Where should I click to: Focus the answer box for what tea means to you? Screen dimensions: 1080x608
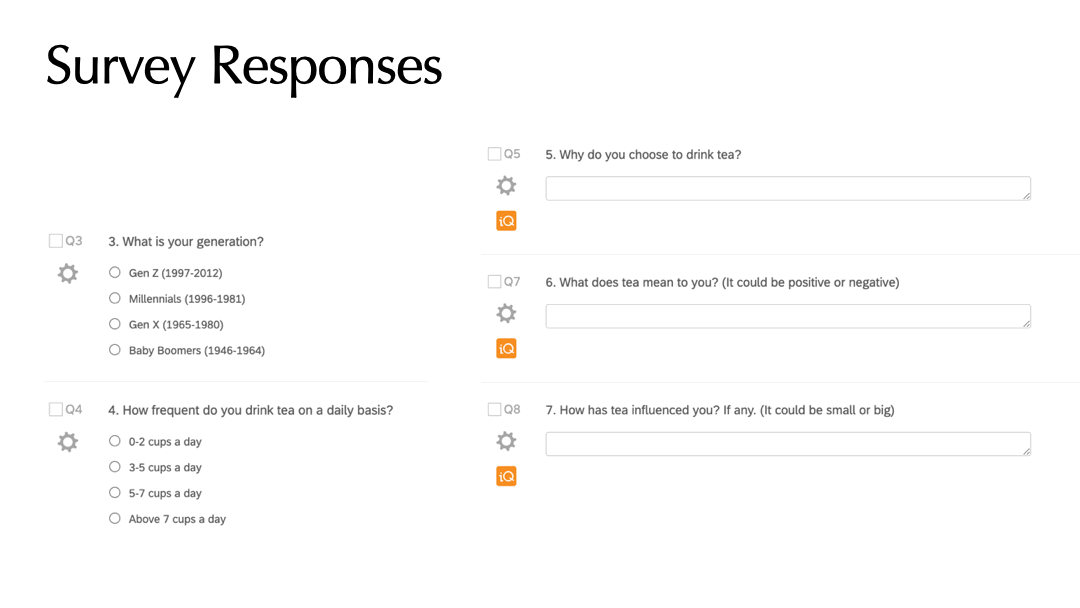pyautogui.click(x=788, y=316)
